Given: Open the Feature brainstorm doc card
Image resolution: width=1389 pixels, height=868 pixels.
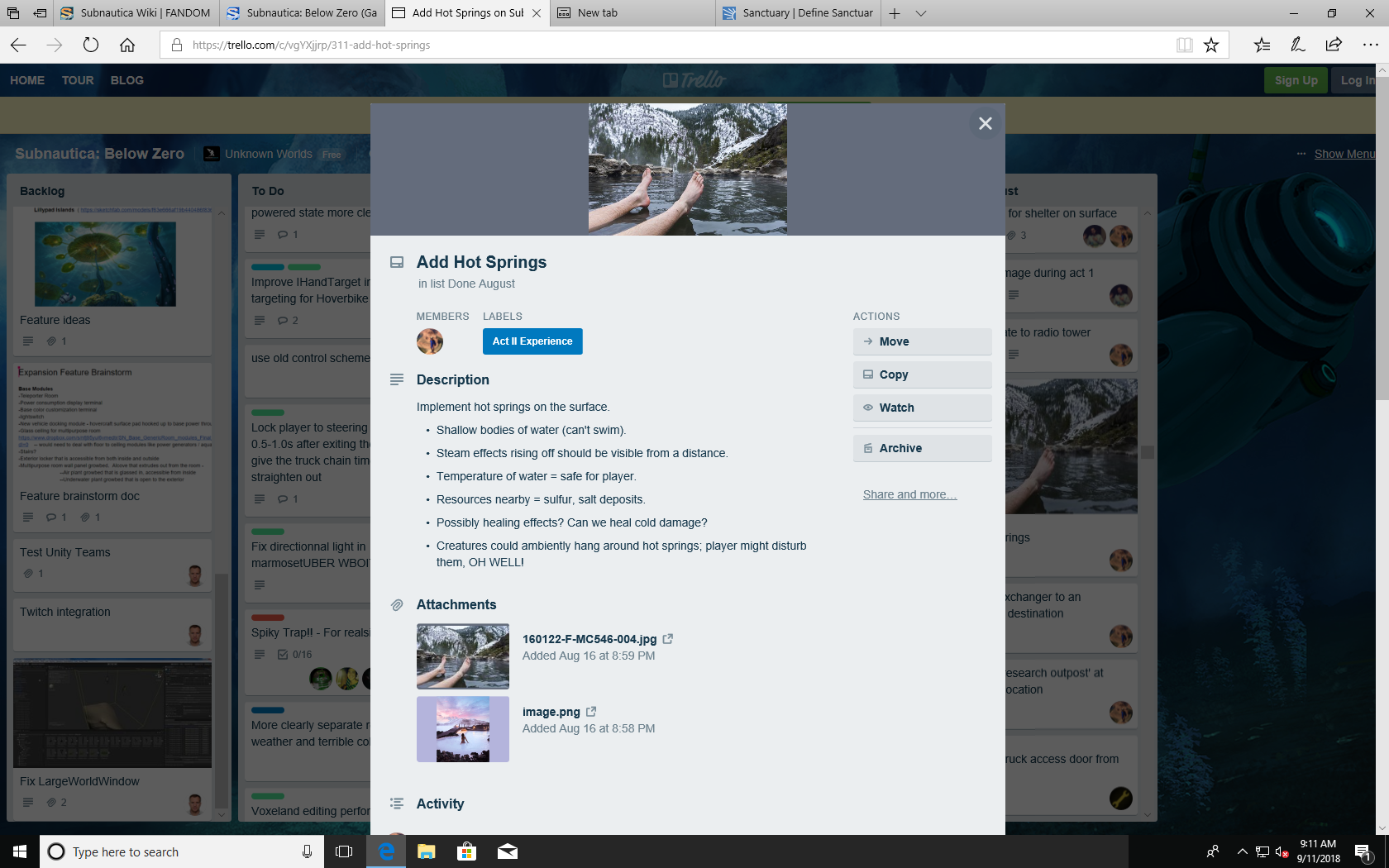Looking at the screenshot, I should [x=112, y=446].
